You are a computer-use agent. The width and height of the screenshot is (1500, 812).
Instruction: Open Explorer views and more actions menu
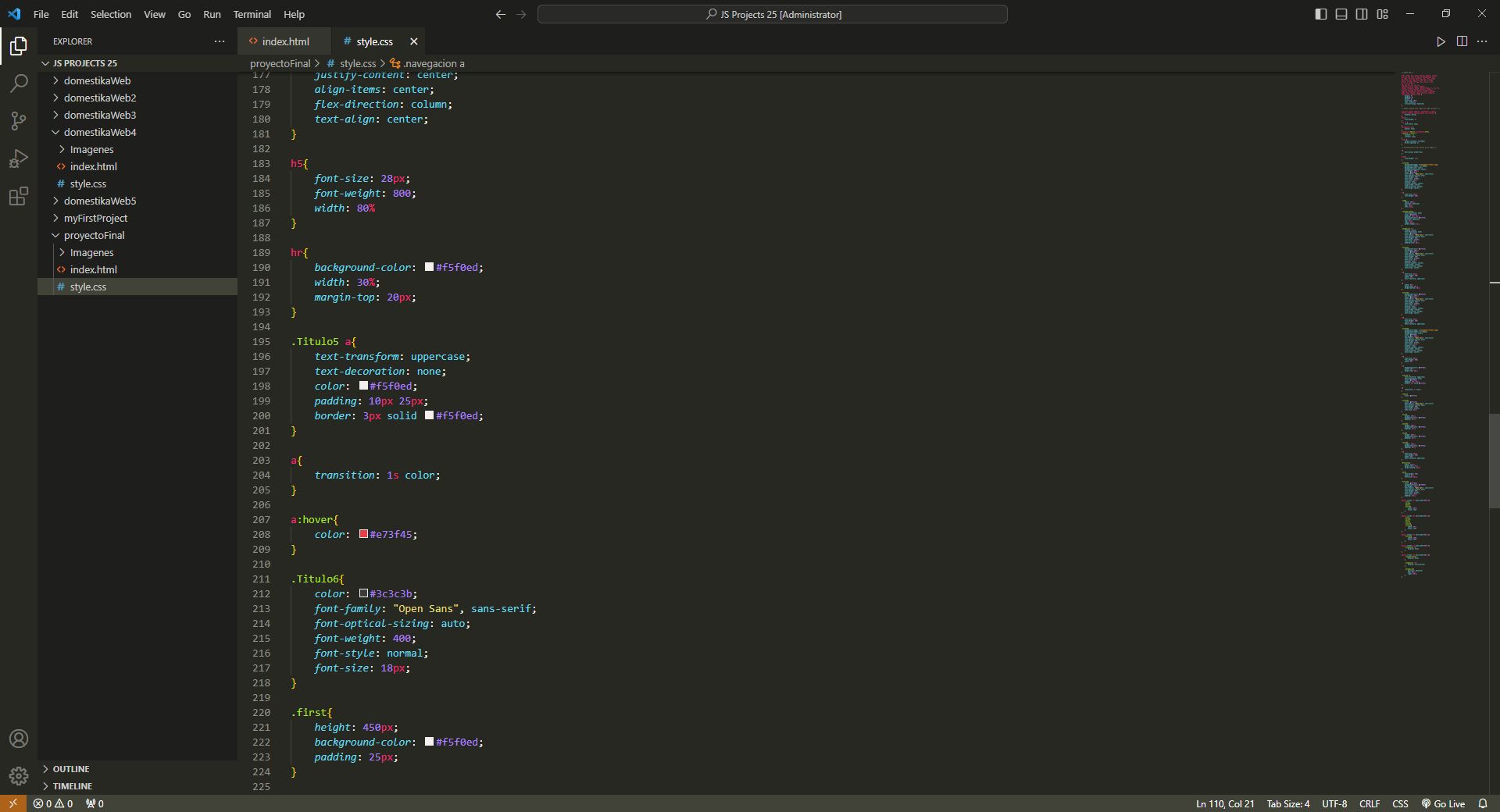click(220, 41)
